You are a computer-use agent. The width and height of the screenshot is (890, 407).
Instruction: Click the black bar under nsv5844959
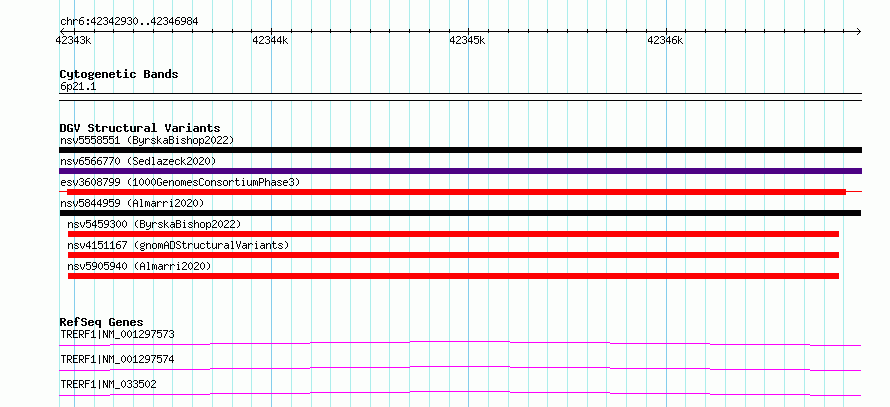click(460, 213)
